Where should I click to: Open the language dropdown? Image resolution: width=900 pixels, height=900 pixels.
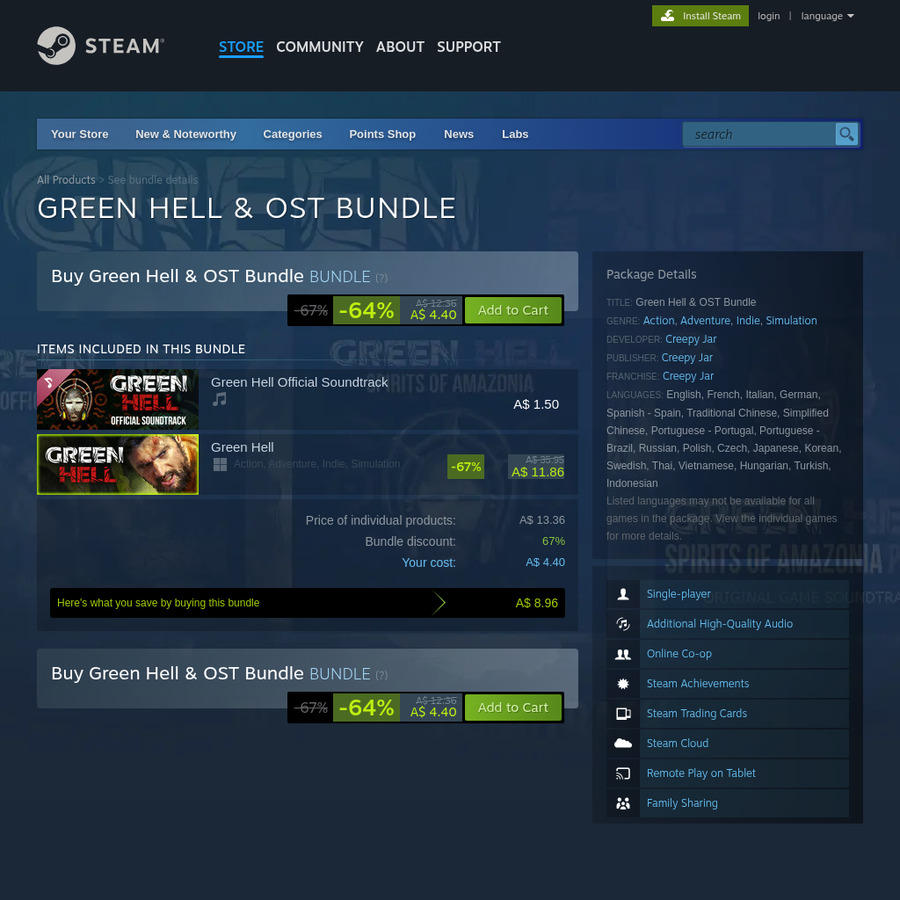(x=827, y=16)
